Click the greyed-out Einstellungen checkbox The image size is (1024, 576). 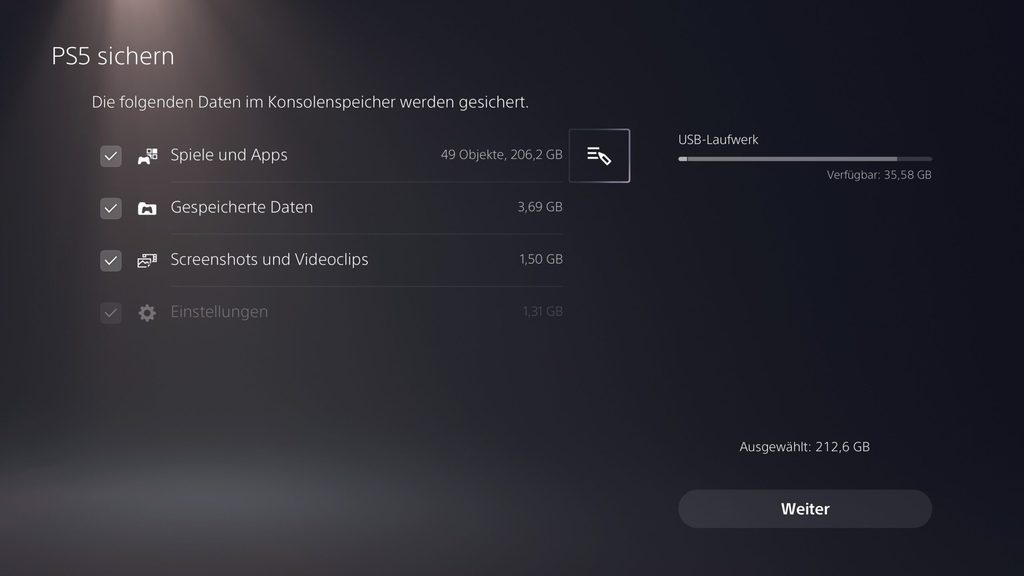(110, 313)
